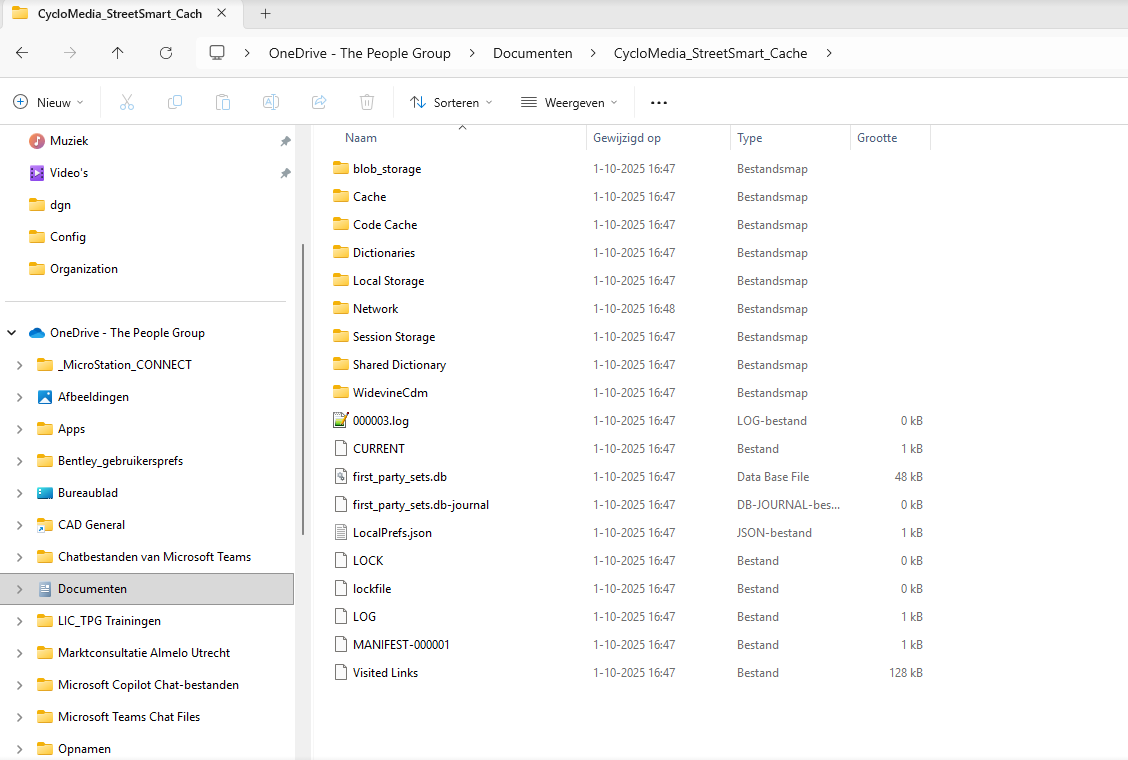Select the Cache folder row
Viewport: 1128px width, 760px height.
(x=629, y=196)
